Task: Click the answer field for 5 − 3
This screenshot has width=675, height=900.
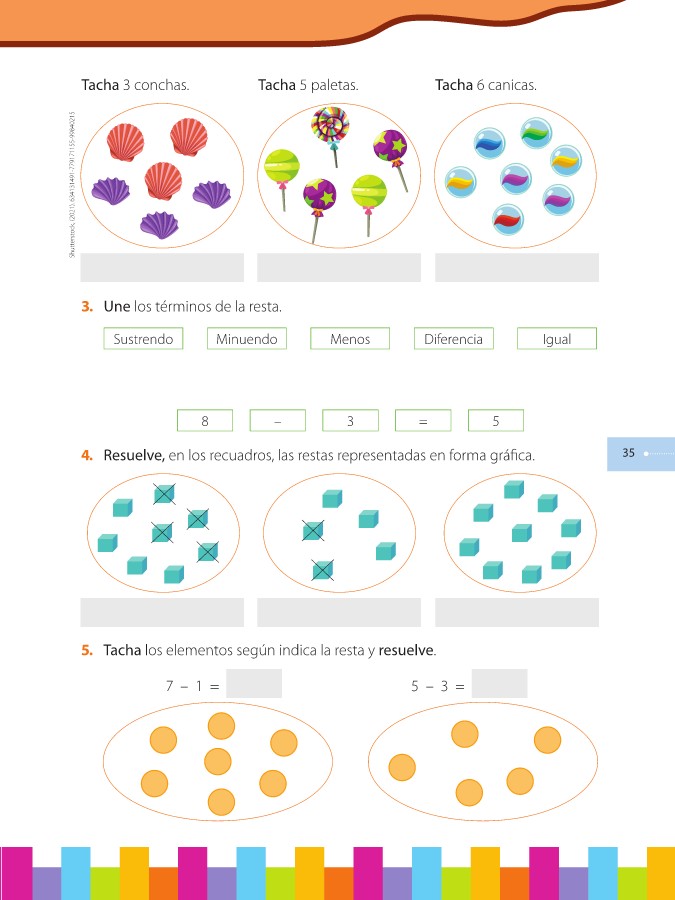Action: pyautogui.click(x=499, y=684)
